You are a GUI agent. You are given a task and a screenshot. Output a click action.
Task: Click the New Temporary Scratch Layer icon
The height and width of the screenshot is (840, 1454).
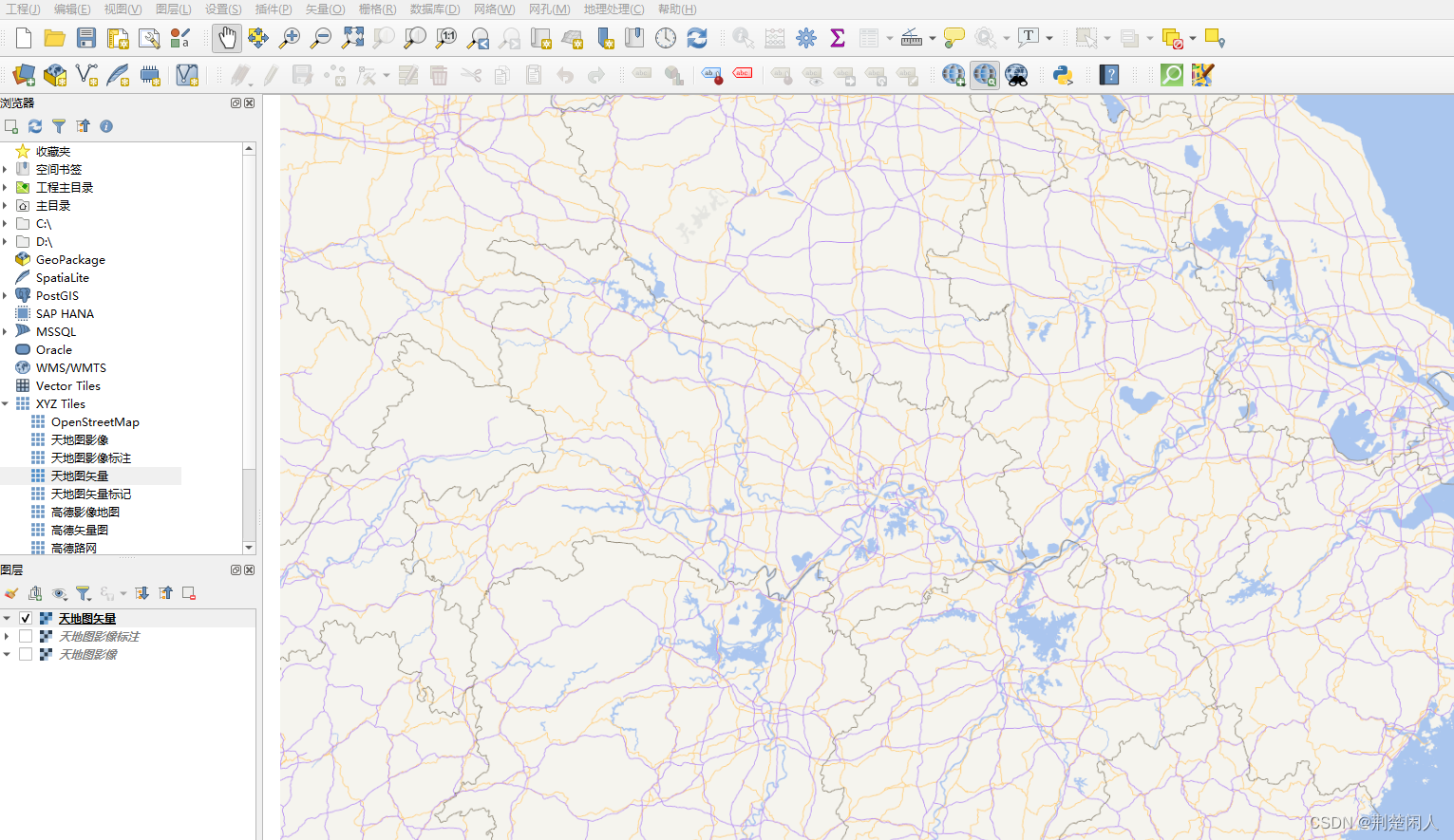click(150, 75)
